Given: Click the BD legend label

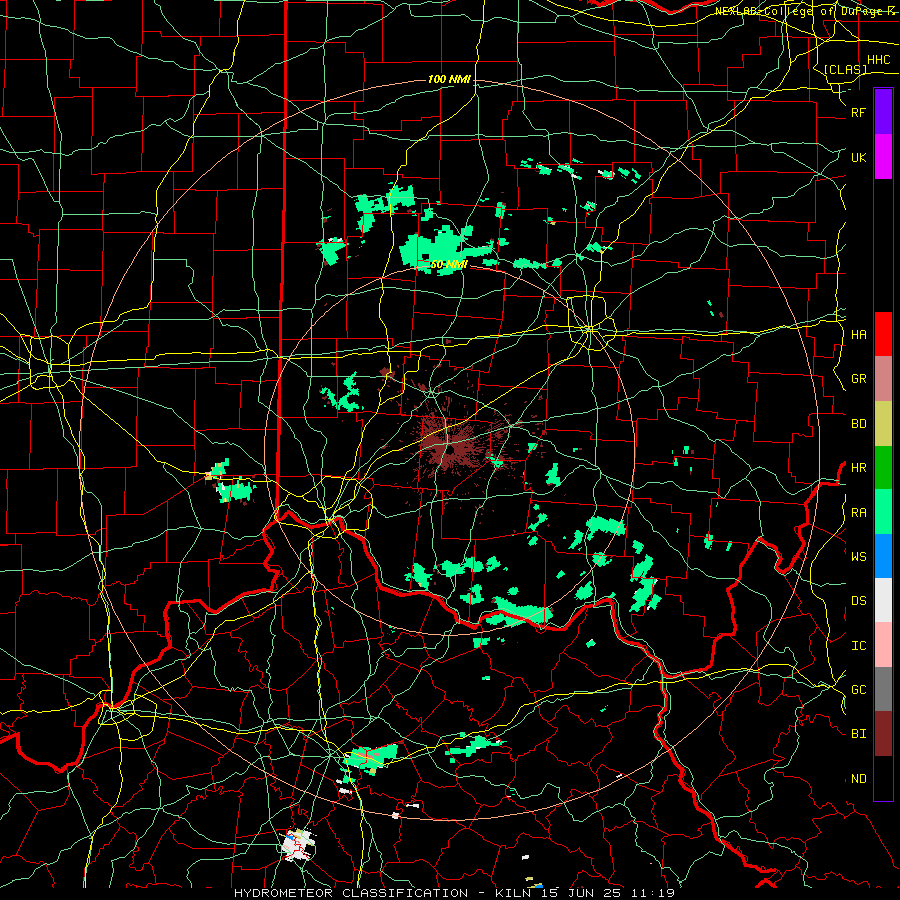Looking at the screenshot, I should [x=858, y=424].
